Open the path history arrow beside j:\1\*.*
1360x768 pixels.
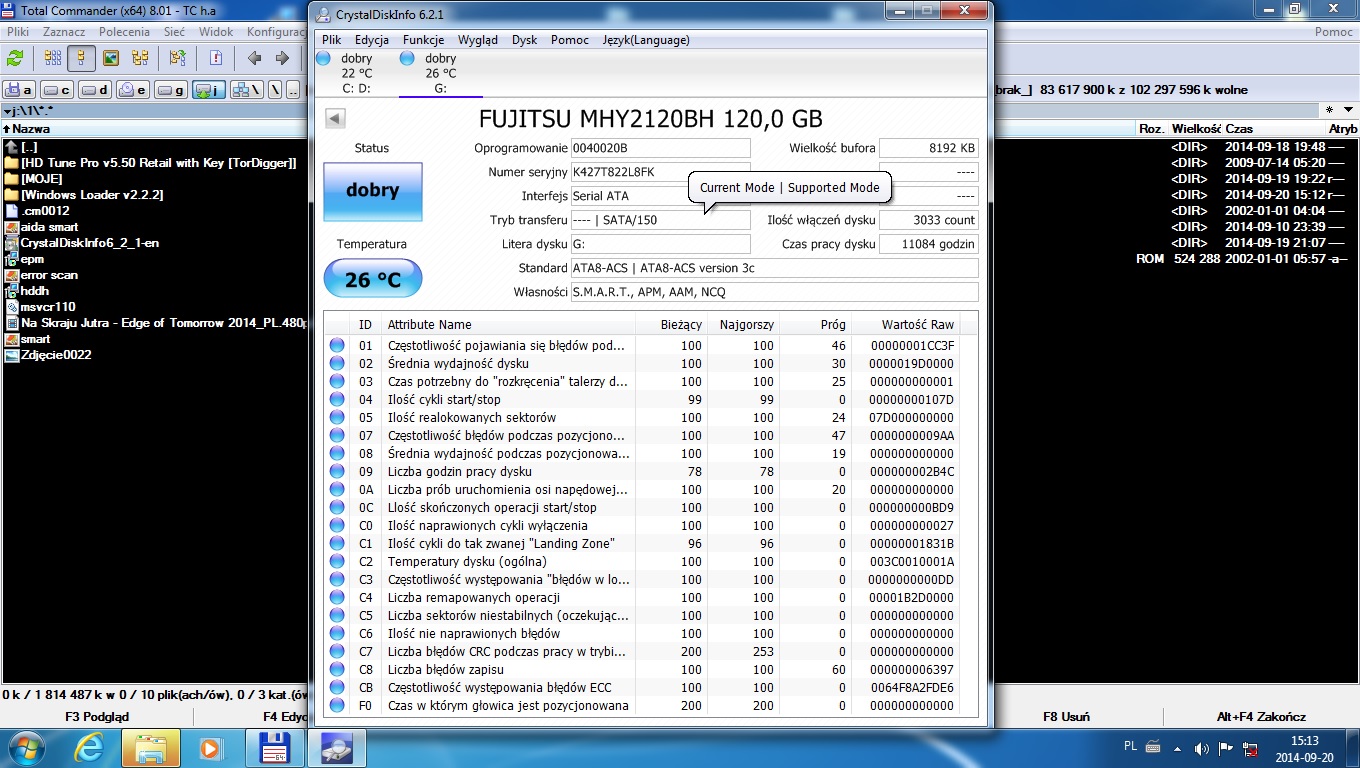pyautogui.click(x=8, y=110)
